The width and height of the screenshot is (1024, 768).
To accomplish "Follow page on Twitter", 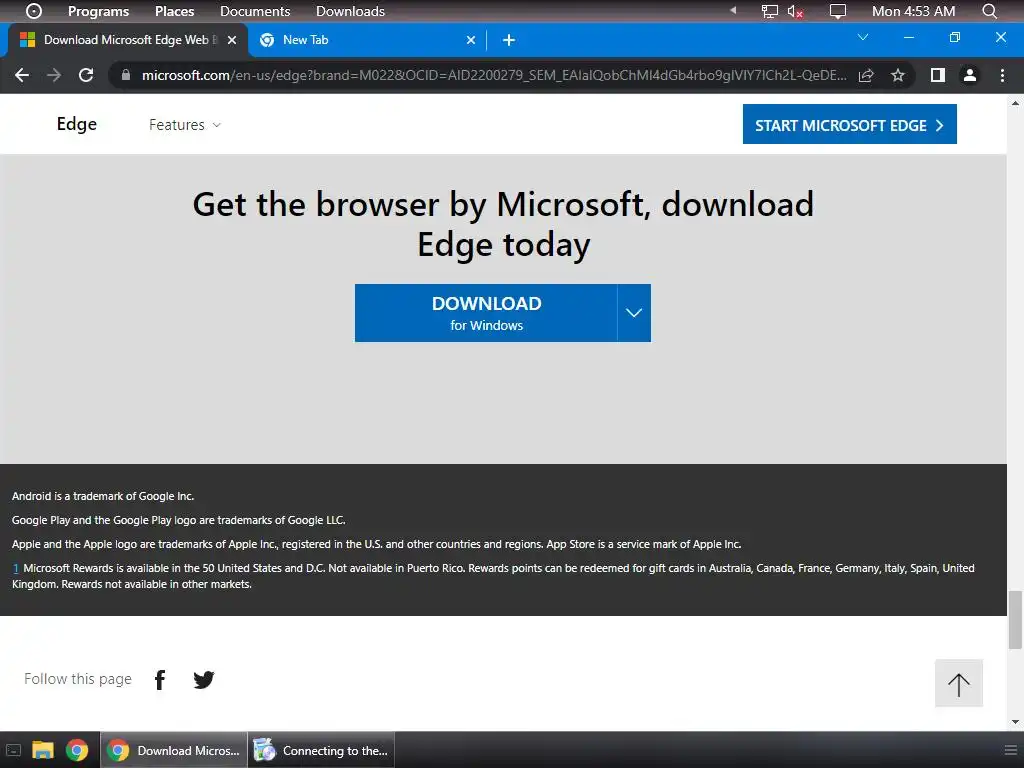I will [204, 680].
